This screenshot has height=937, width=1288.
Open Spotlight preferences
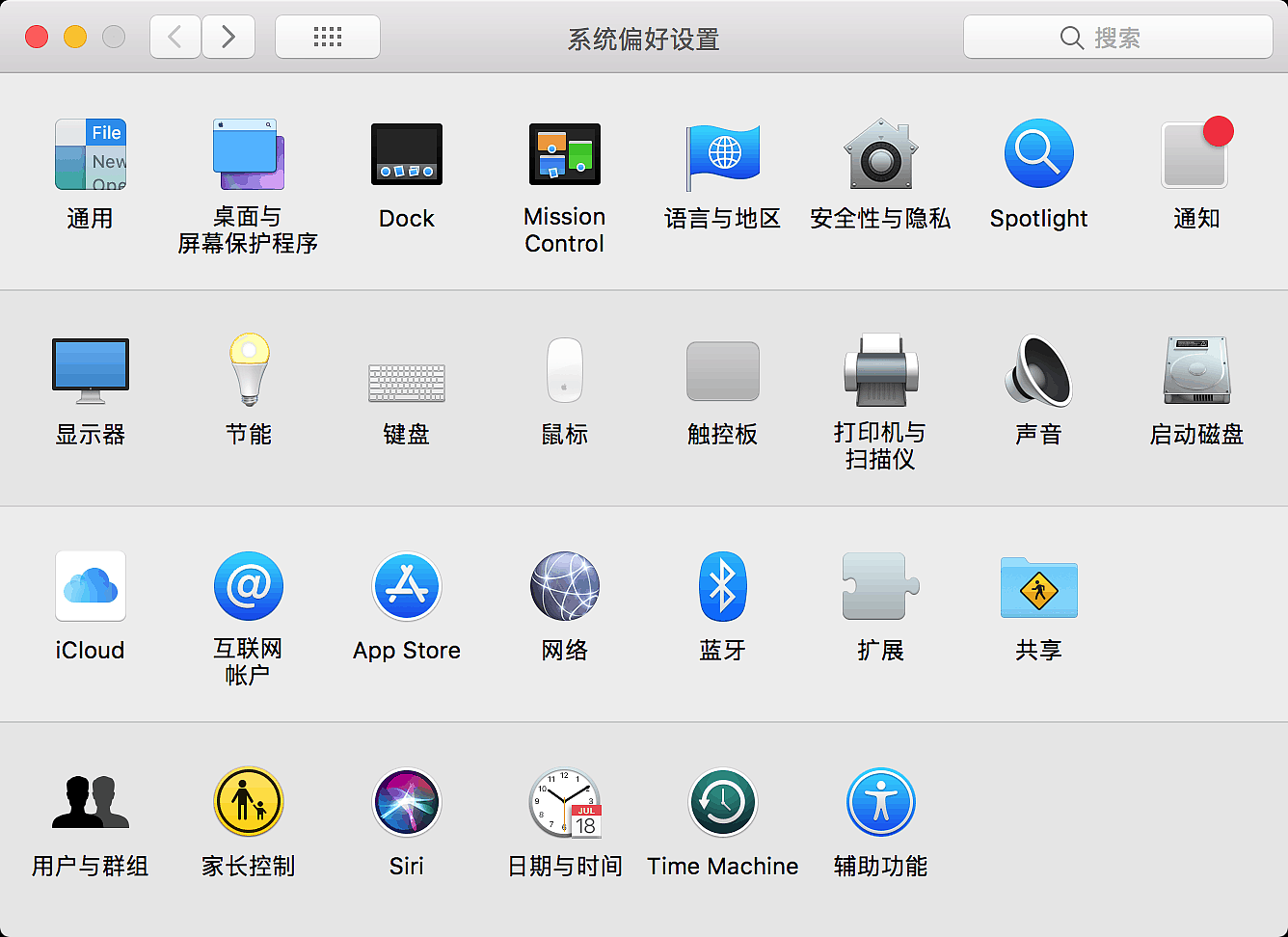[x=1038, y=154]
